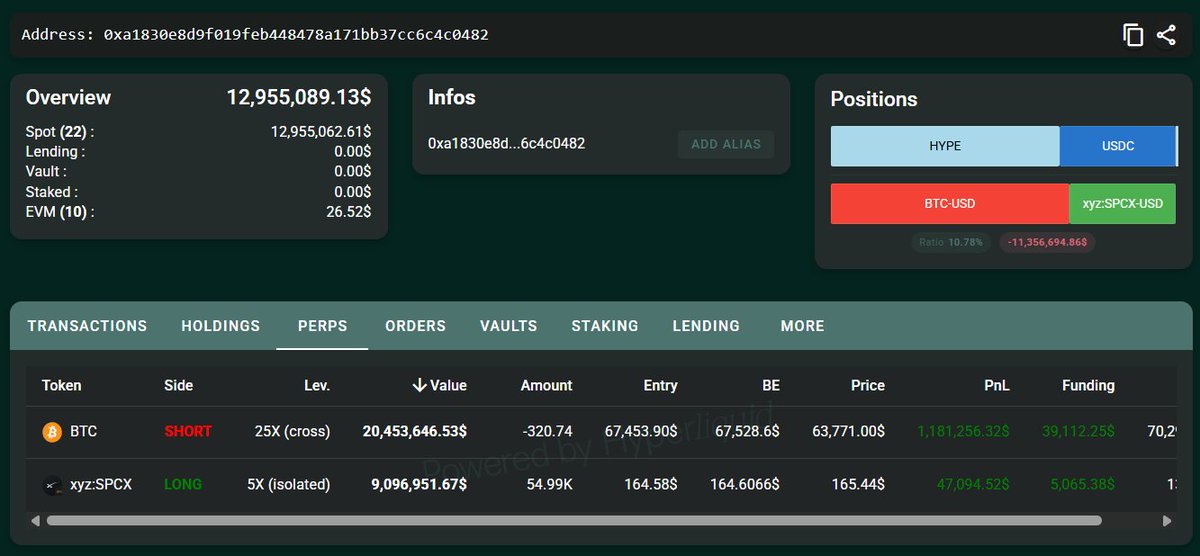The width and height of the screenshot is (1200, 556).
Task: Click the 47,094.52$ PnL value
Action: tap(973, 485)
